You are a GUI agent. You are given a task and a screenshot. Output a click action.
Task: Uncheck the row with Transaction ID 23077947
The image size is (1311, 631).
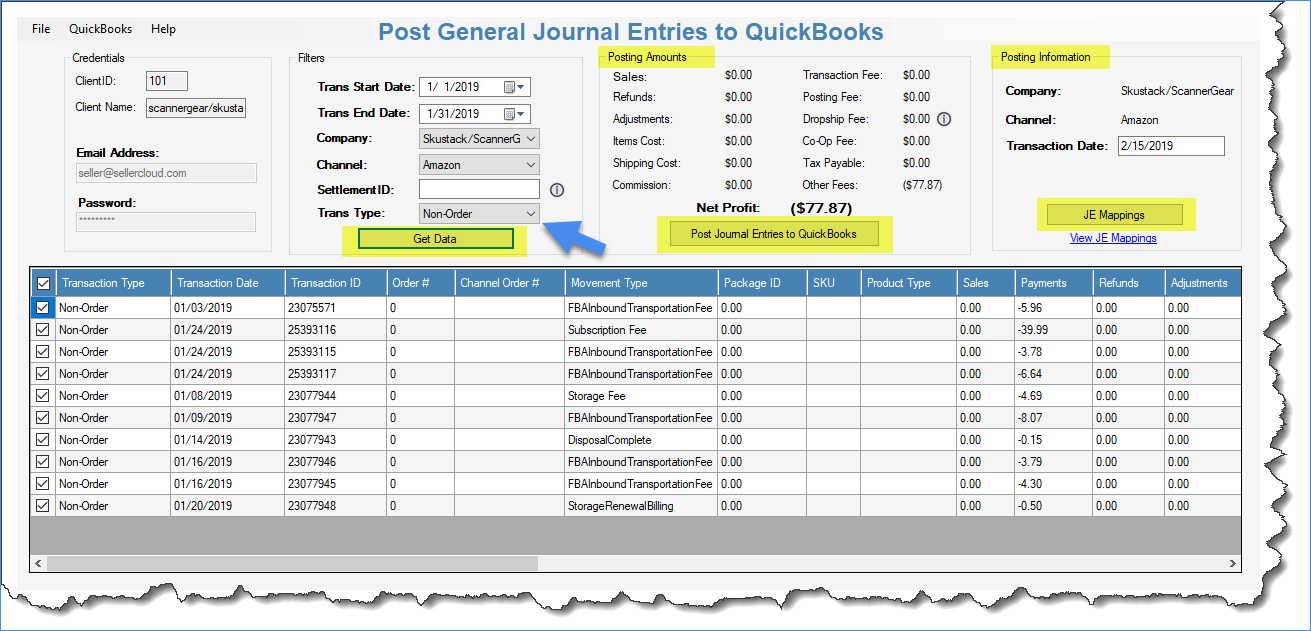43,418
